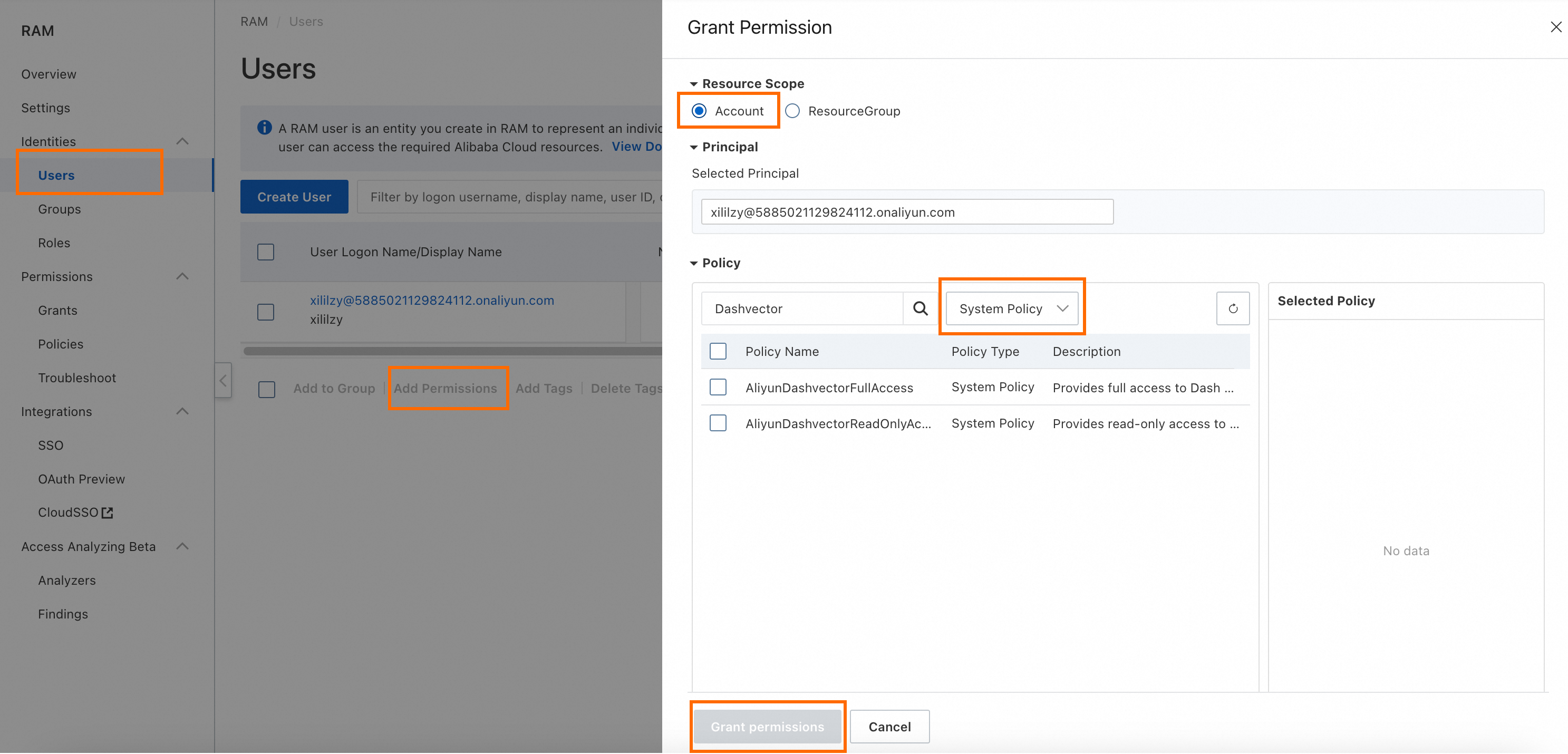Collapse the Identities sidebar group
Screen dimensions: 1568x754
click(182, 141)
